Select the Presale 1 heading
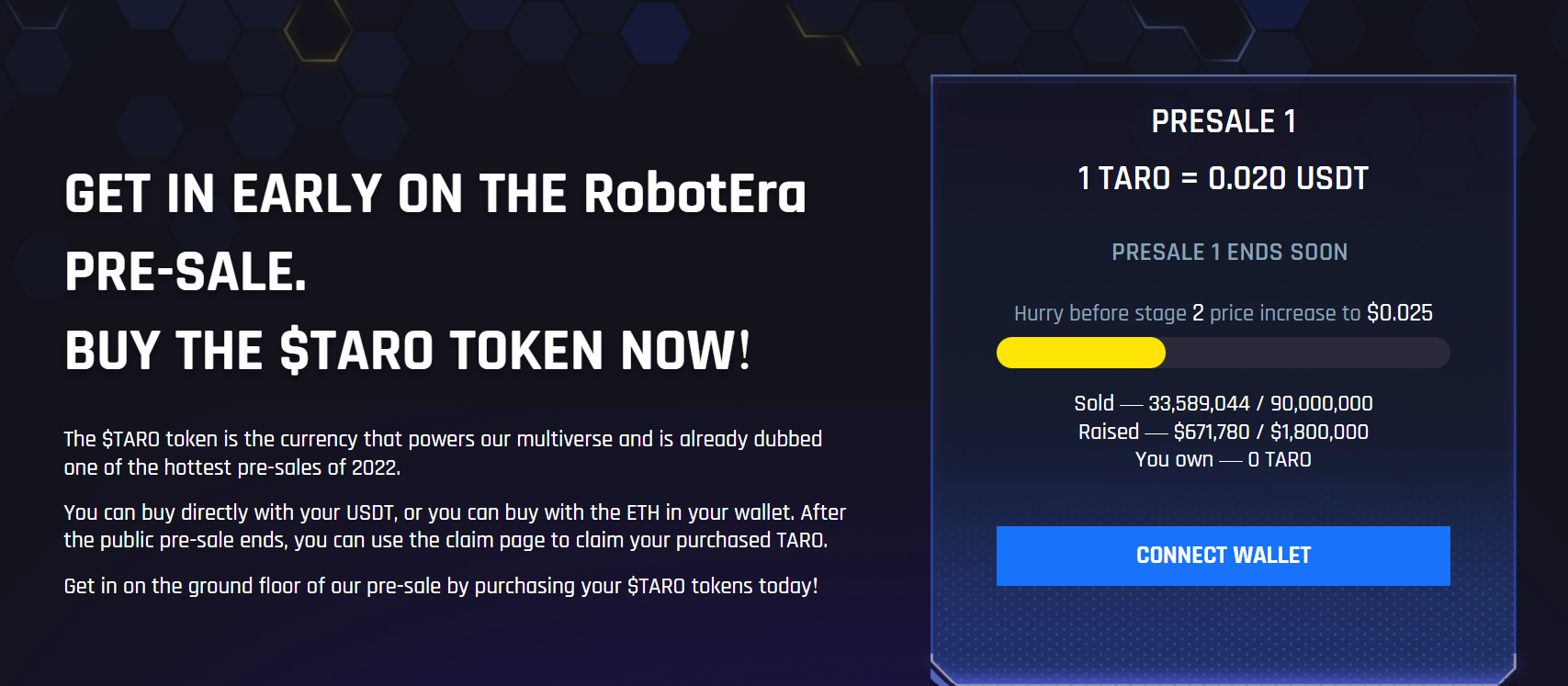 (1224, 121)
